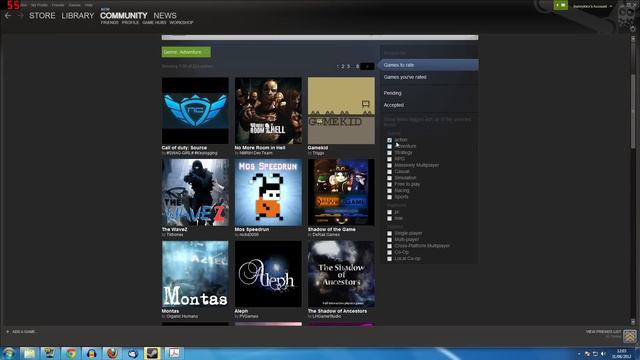Open the Aleph game thumbnail
Screen dimensions: 640x360
click(268, 274)
